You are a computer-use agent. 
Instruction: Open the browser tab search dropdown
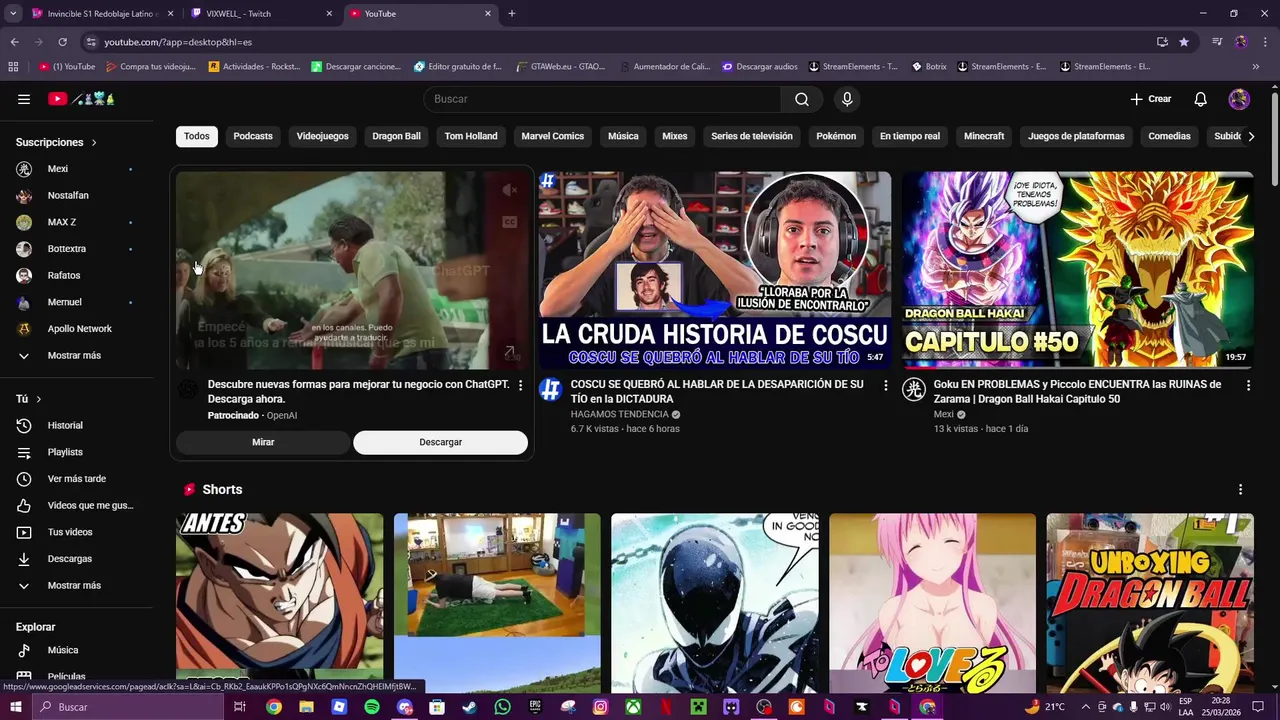(13, 13)
